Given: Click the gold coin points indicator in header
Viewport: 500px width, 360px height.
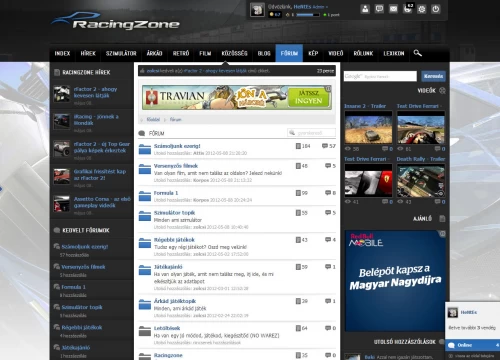Looking at the screenshot, I should 275,15.
